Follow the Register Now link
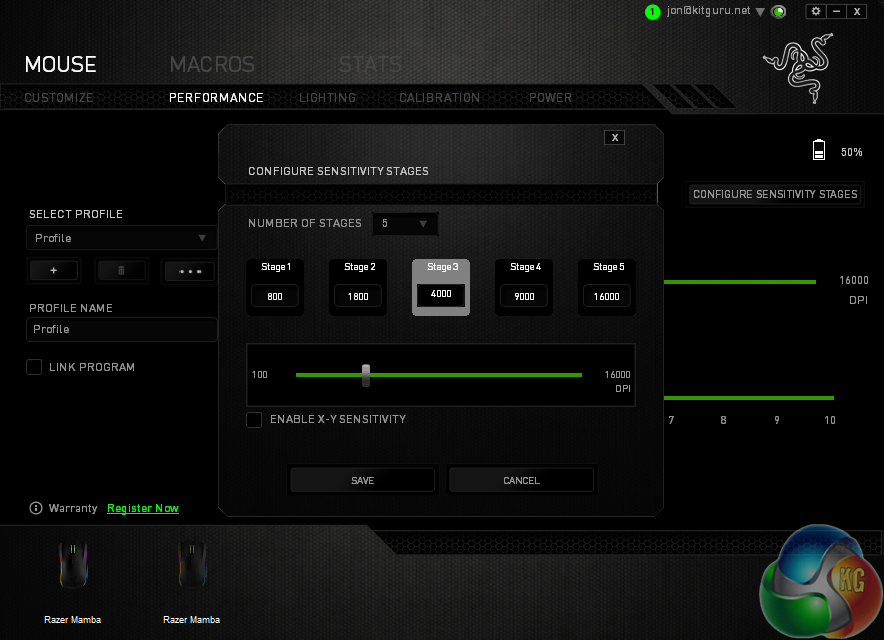The height and width of the screenshot is (640, 884). tap(143, 508)
